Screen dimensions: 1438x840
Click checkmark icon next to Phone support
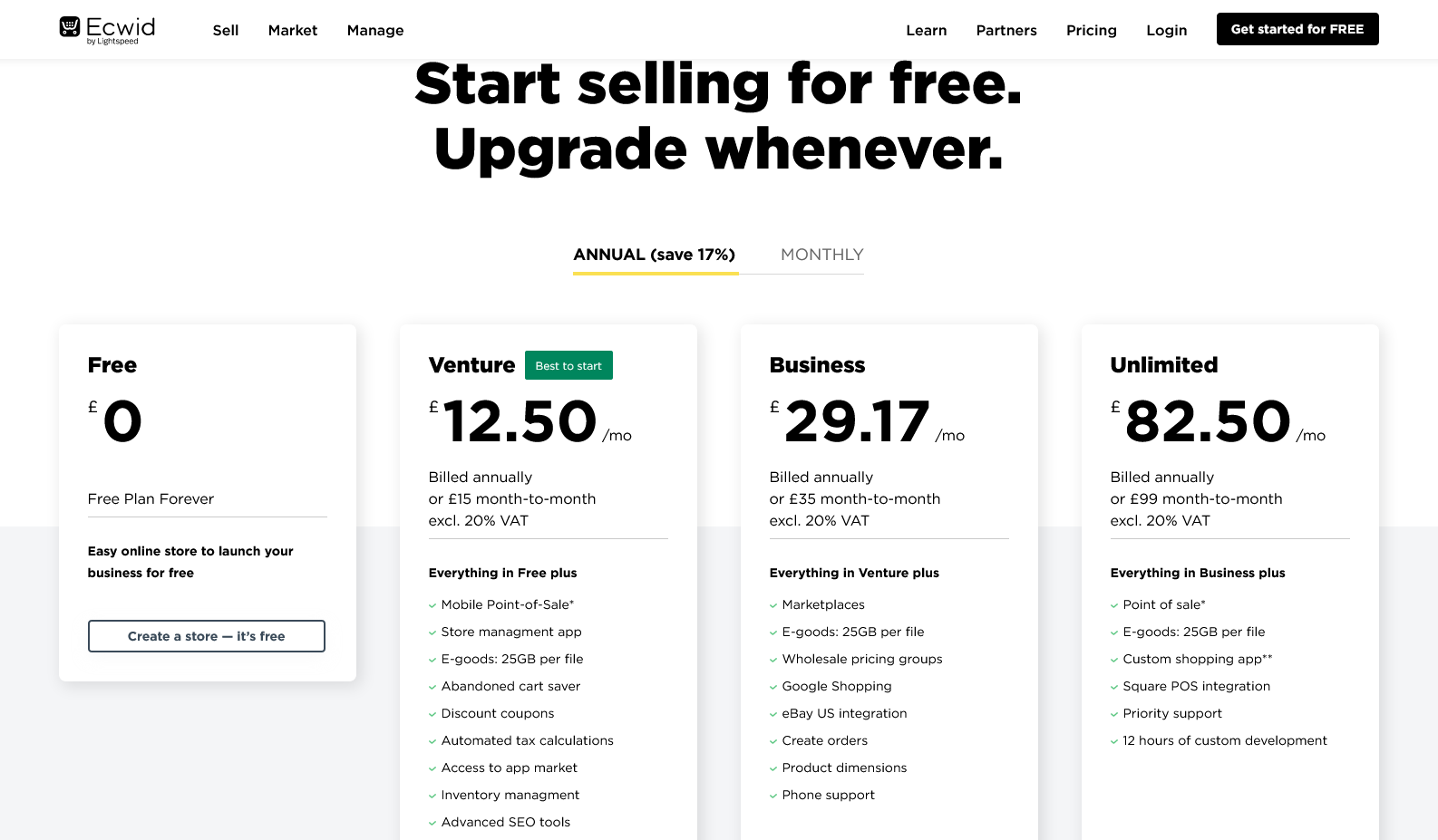pos(773,796)
